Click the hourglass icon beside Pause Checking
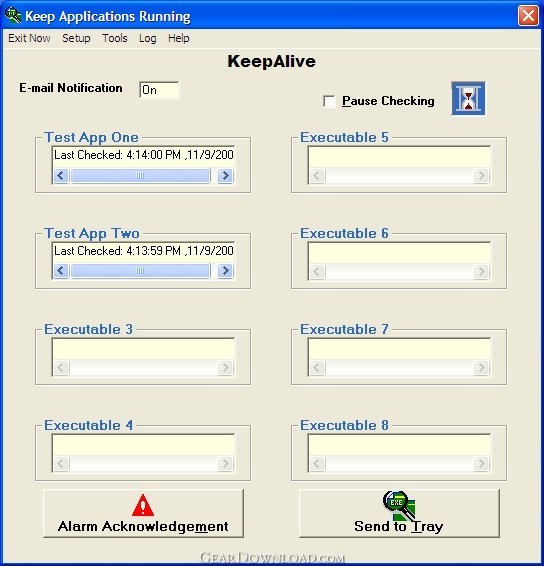The height and width of the screenshot is (566, 544). (x=468, y=99)
